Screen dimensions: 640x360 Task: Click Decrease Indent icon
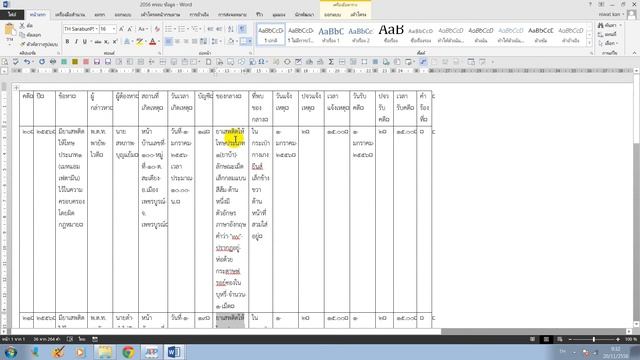pos(210,29)
